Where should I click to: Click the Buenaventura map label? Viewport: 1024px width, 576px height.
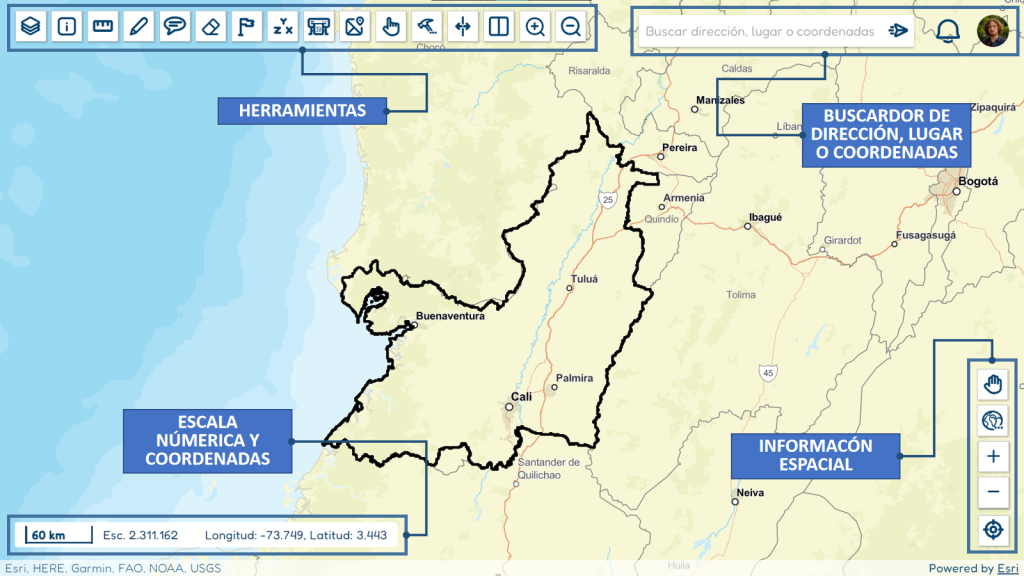(x=450, y=315)
